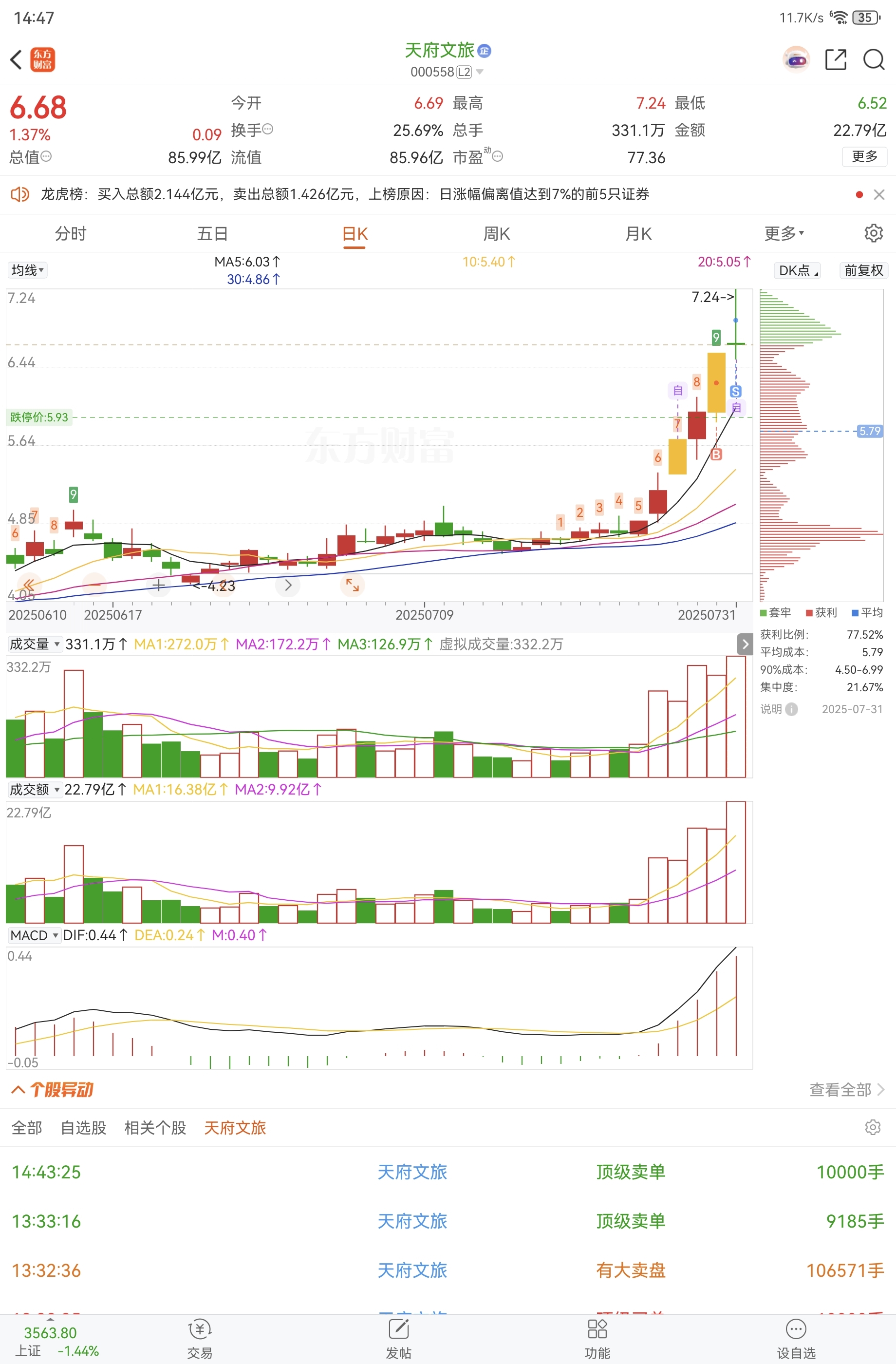The image size is (896, 1364).
Task: Tap the 龙虎榜 notice text
Action: 344,195
